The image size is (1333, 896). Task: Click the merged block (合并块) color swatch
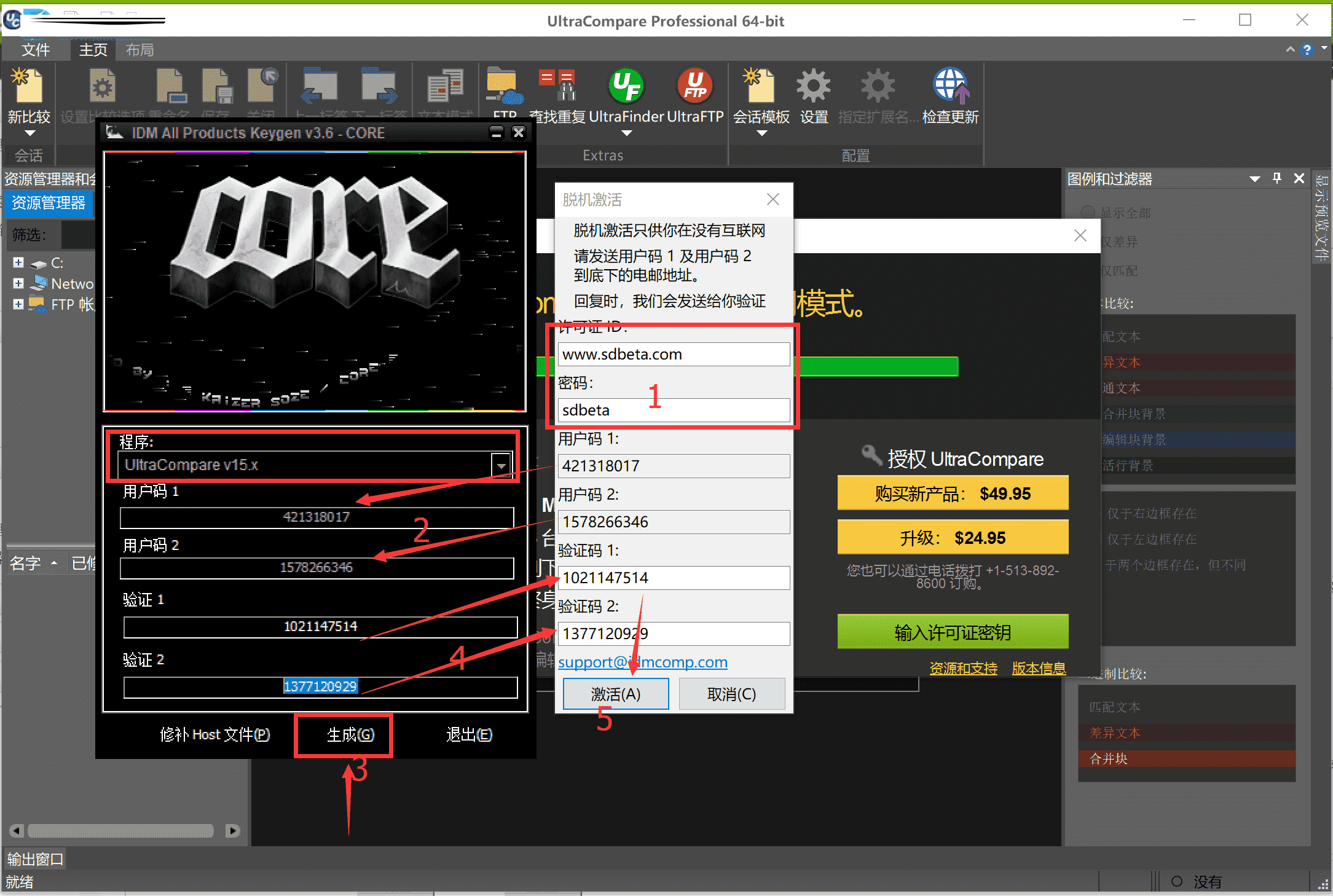(x=1187, y=758)
